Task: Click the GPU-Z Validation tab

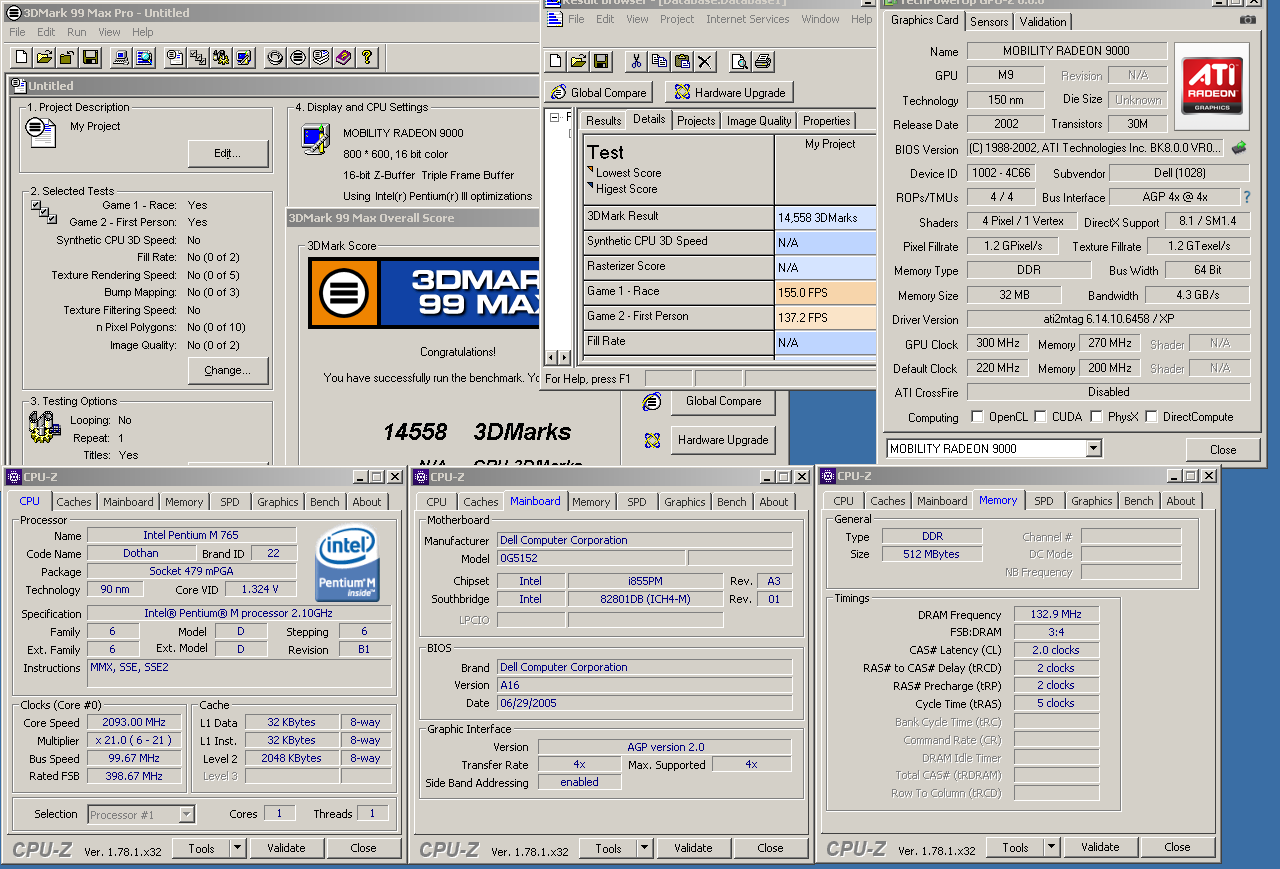Action: 1043,22
